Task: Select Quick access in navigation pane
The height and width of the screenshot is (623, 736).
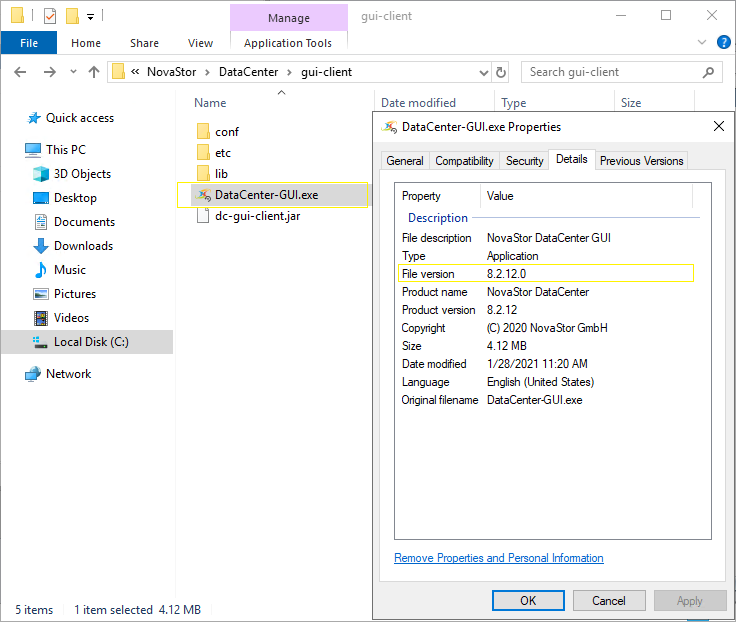Action: click(x=80, y=118)
